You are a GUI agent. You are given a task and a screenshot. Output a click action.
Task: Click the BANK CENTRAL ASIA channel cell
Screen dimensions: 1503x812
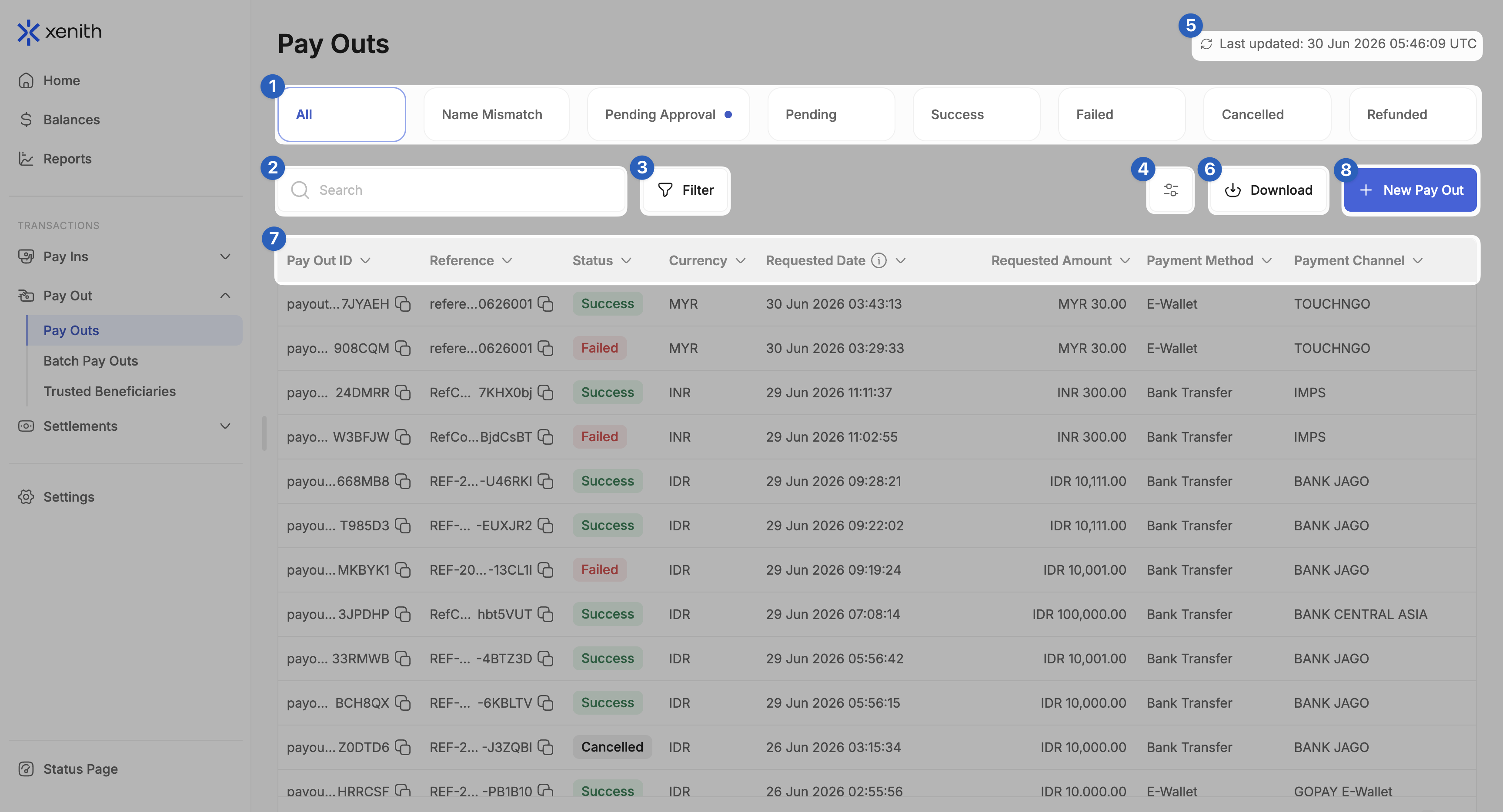click(1361, 614)
